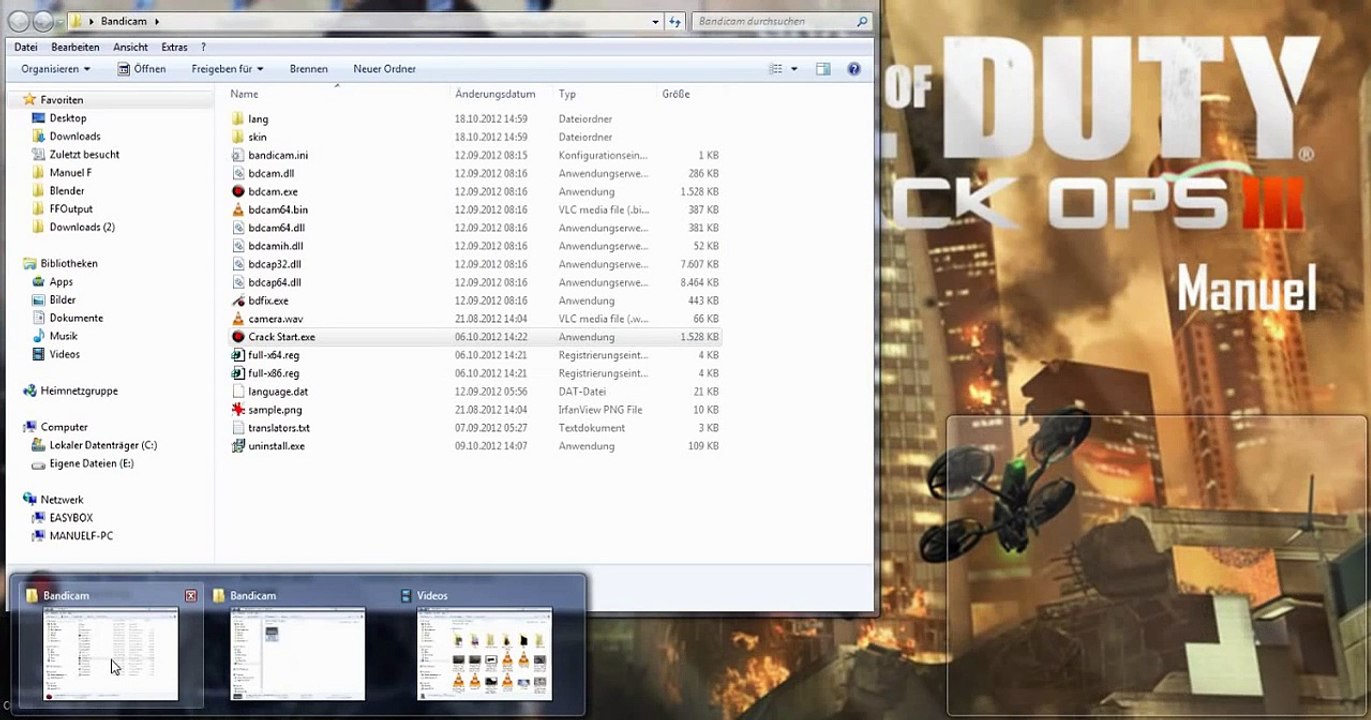Image resolution: width=1371 pixels, height=720 pixels.
Task: Open the Blender favorite folder
Action: tap(66, 190)
